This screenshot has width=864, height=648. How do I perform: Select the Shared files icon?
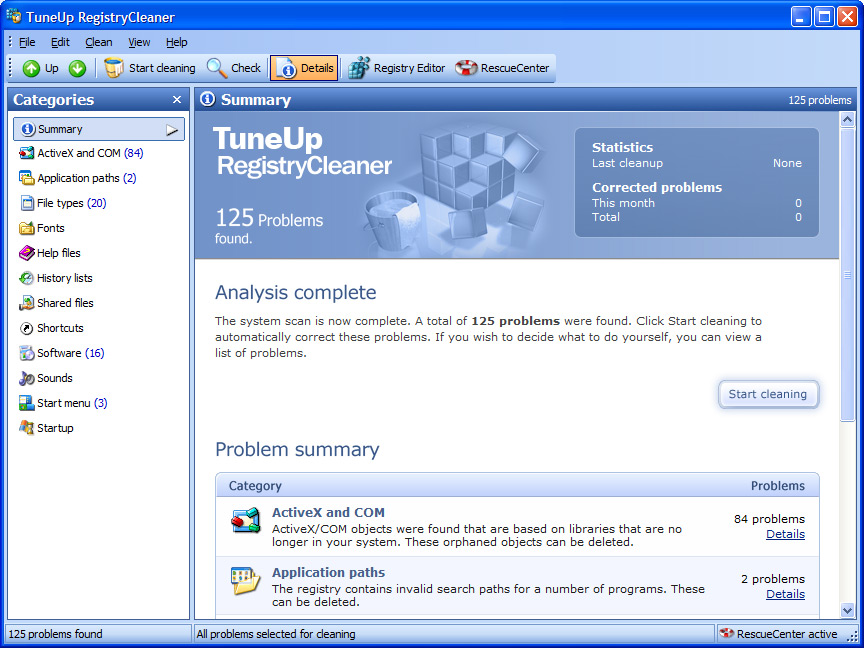click(26, 303)
